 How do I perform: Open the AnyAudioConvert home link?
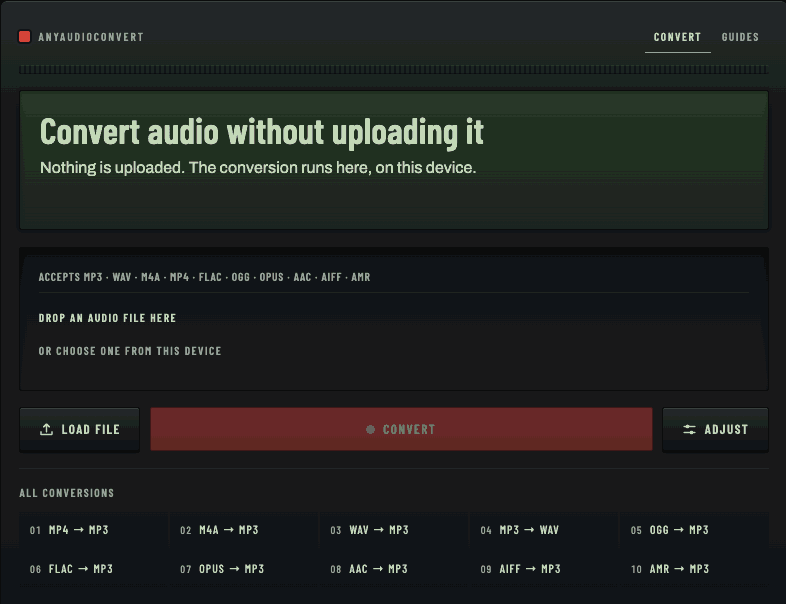tap(81, 37)
